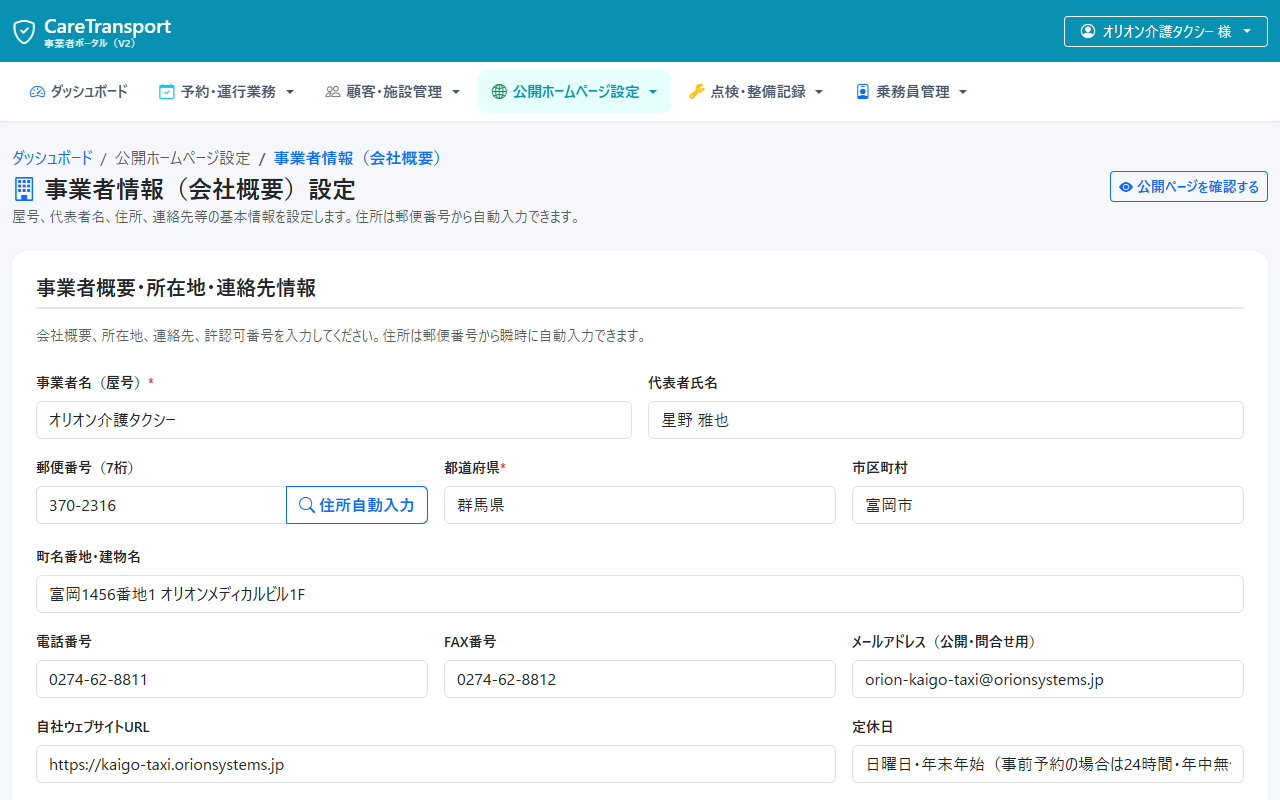Click the 代表者氏名 input field
The width and height of the screenshot is (1280, 800).
click(x=946, y=420)
